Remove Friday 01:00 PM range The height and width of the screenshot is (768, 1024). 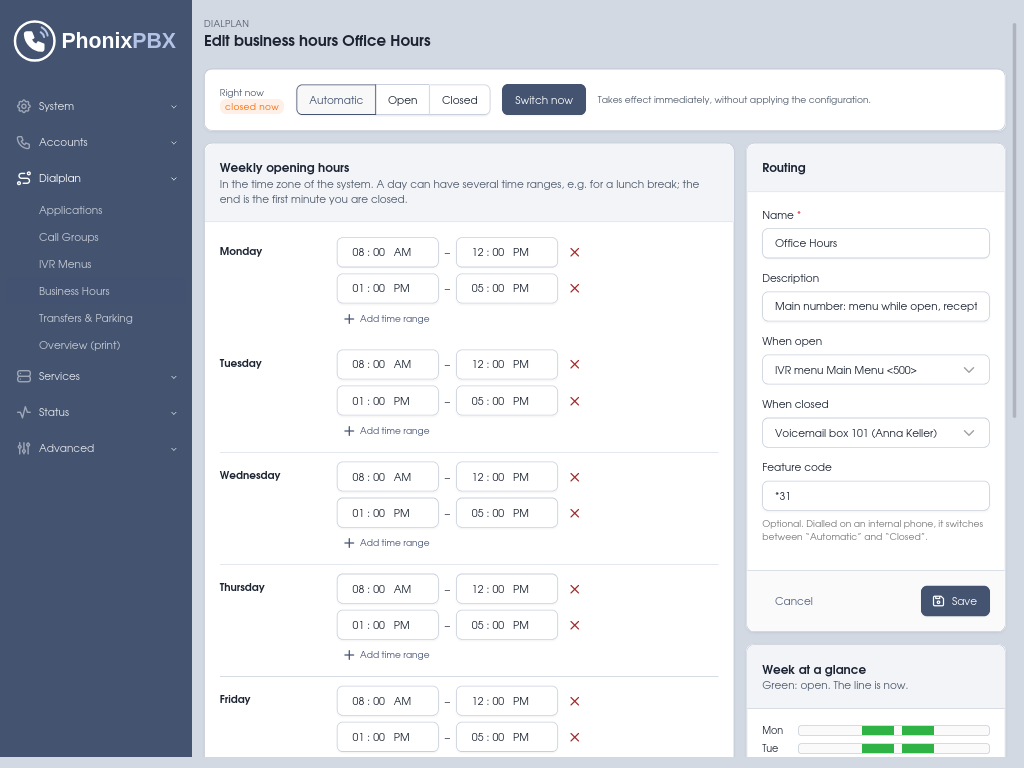click(x=575, y=737)
